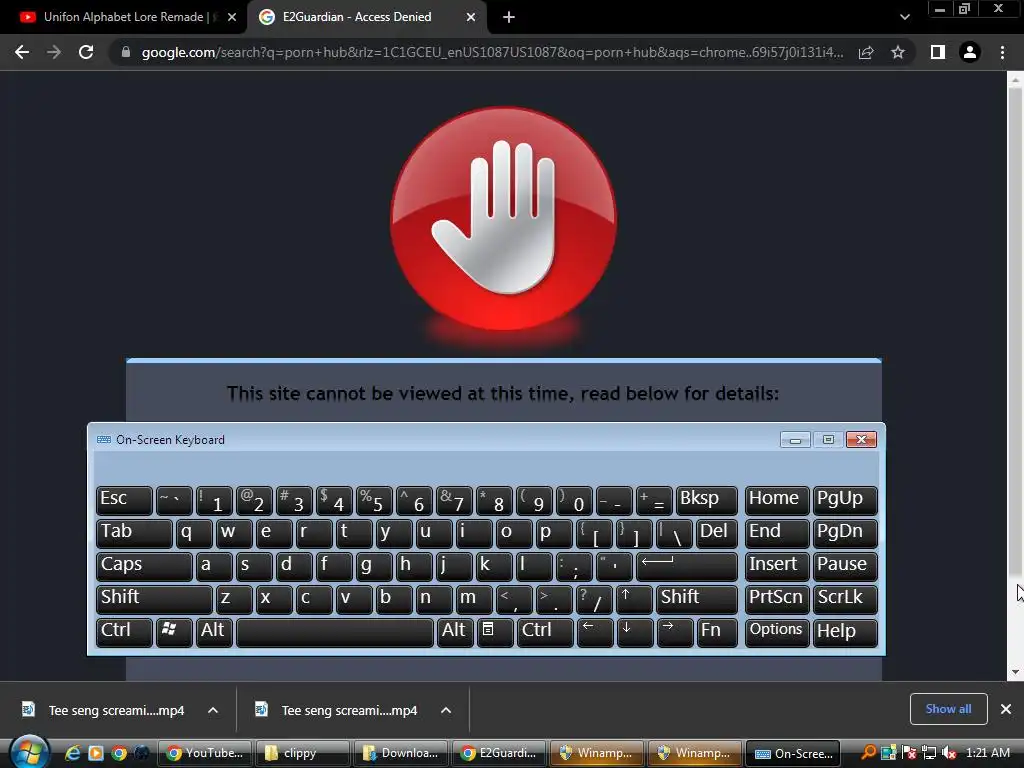Image resolution: width=1024 pixels, height=768 pixels.
Task: Open the clippy folder from taskbar
Action: pos(302,753)
